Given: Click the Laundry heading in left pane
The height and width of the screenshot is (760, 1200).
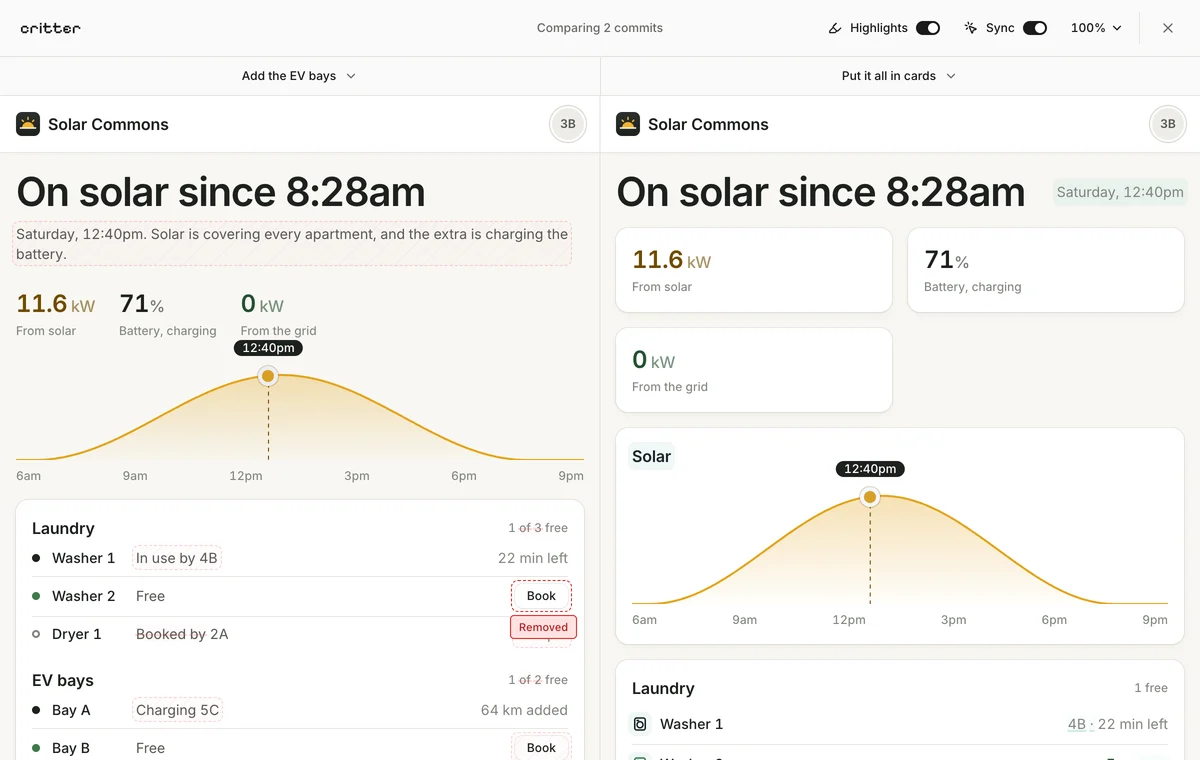Looking at the screenshot, I should point(63,528).
